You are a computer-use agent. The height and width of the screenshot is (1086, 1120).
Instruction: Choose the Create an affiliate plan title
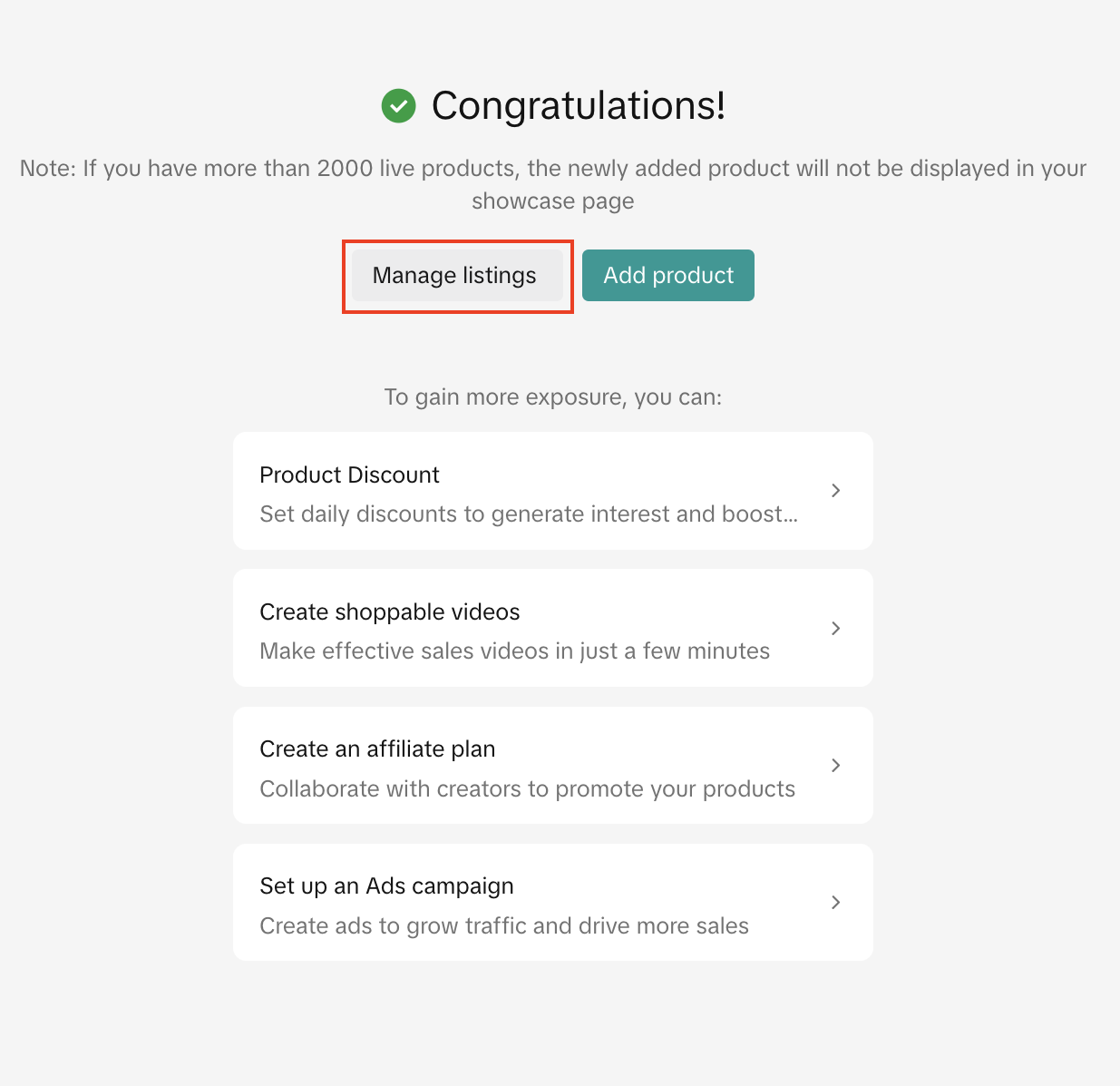point(377,749)
